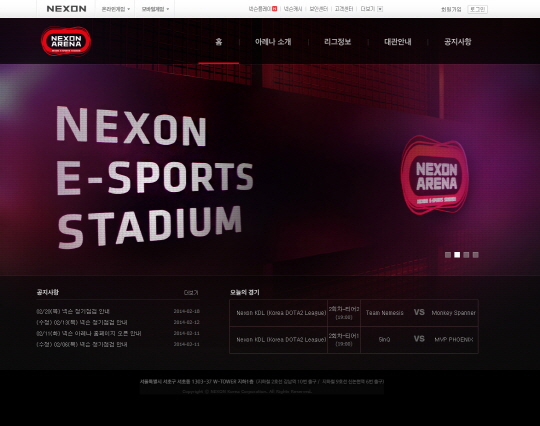Open the 홈 navigation tab
The height and width of the screenshot is (426, 540).
tap(219, 42)
